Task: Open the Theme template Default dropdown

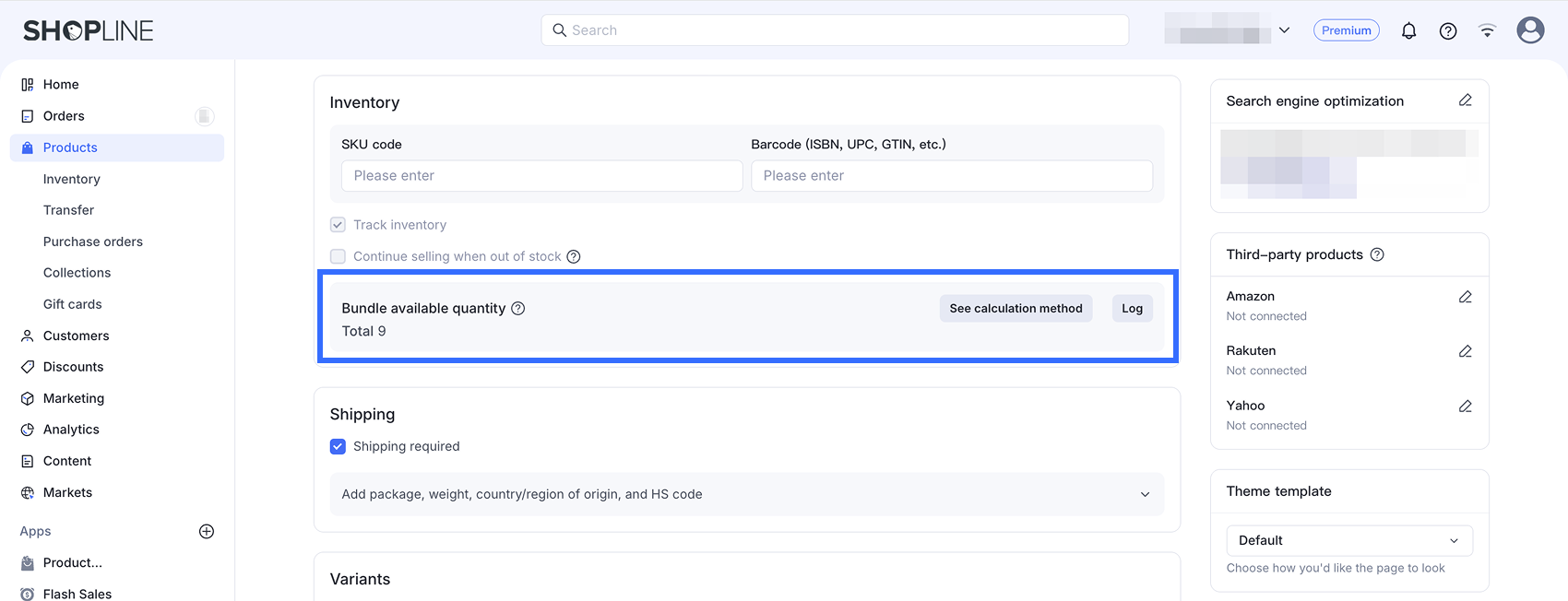Action: (1349, 540)
